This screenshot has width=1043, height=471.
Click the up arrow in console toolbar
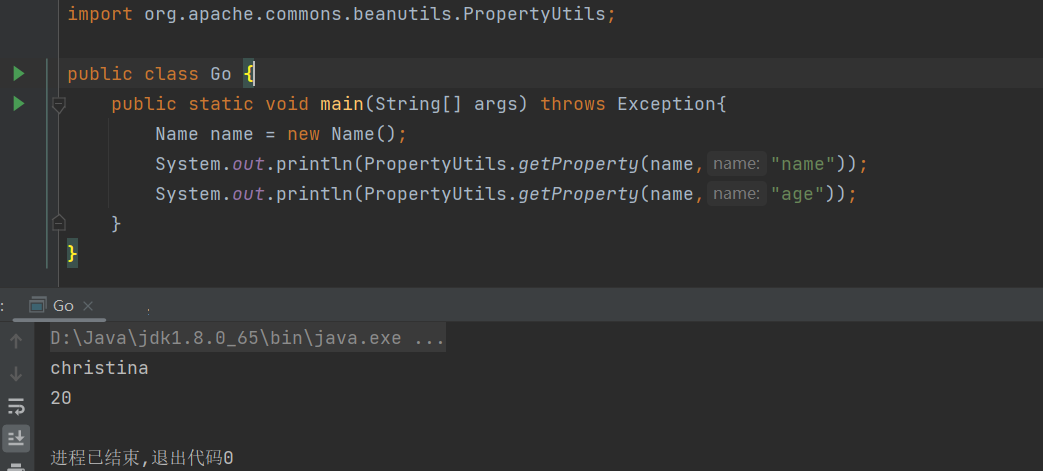16,342
